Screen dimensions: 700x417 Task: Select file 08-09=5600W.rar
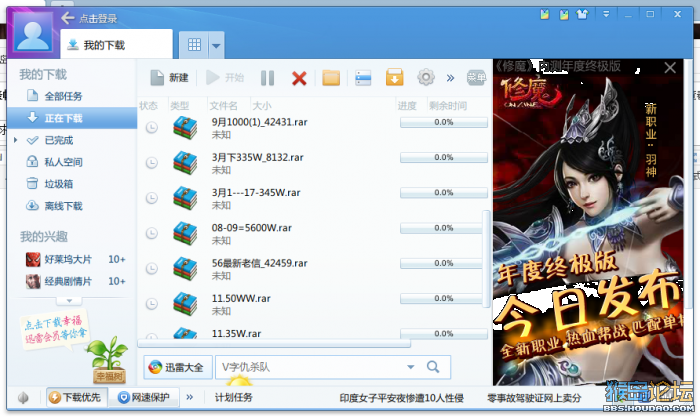click(252, 228)
